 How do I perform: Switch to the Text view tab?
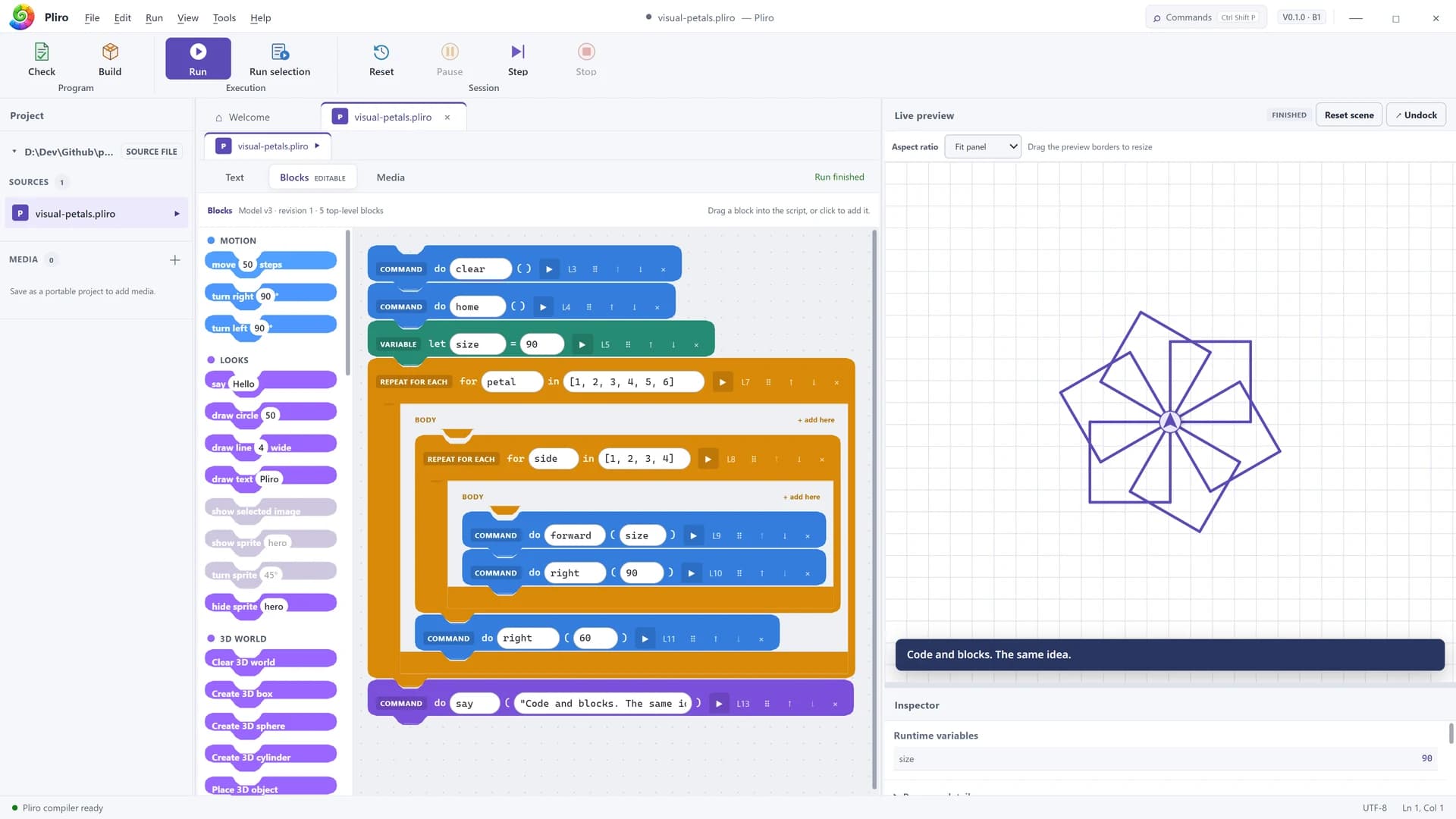point(234,177)
